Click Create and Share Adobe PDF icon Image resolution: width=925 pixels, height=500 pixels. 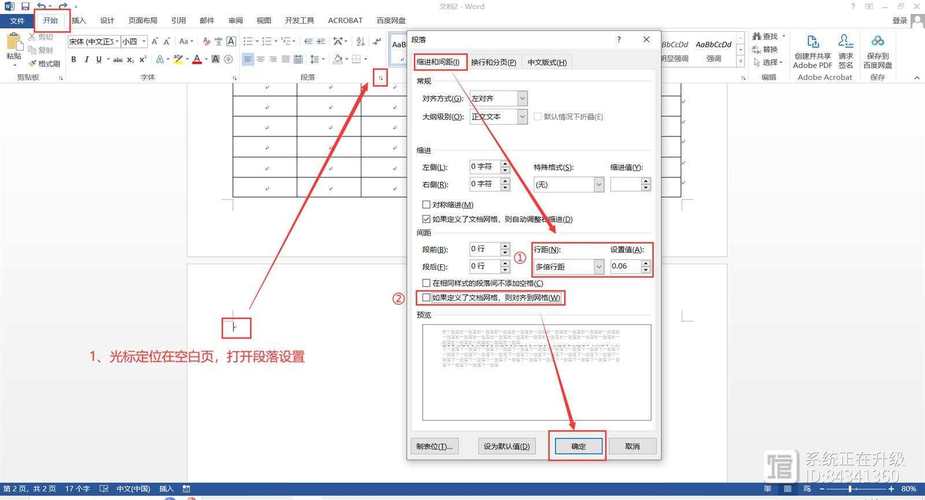[812, 47]
